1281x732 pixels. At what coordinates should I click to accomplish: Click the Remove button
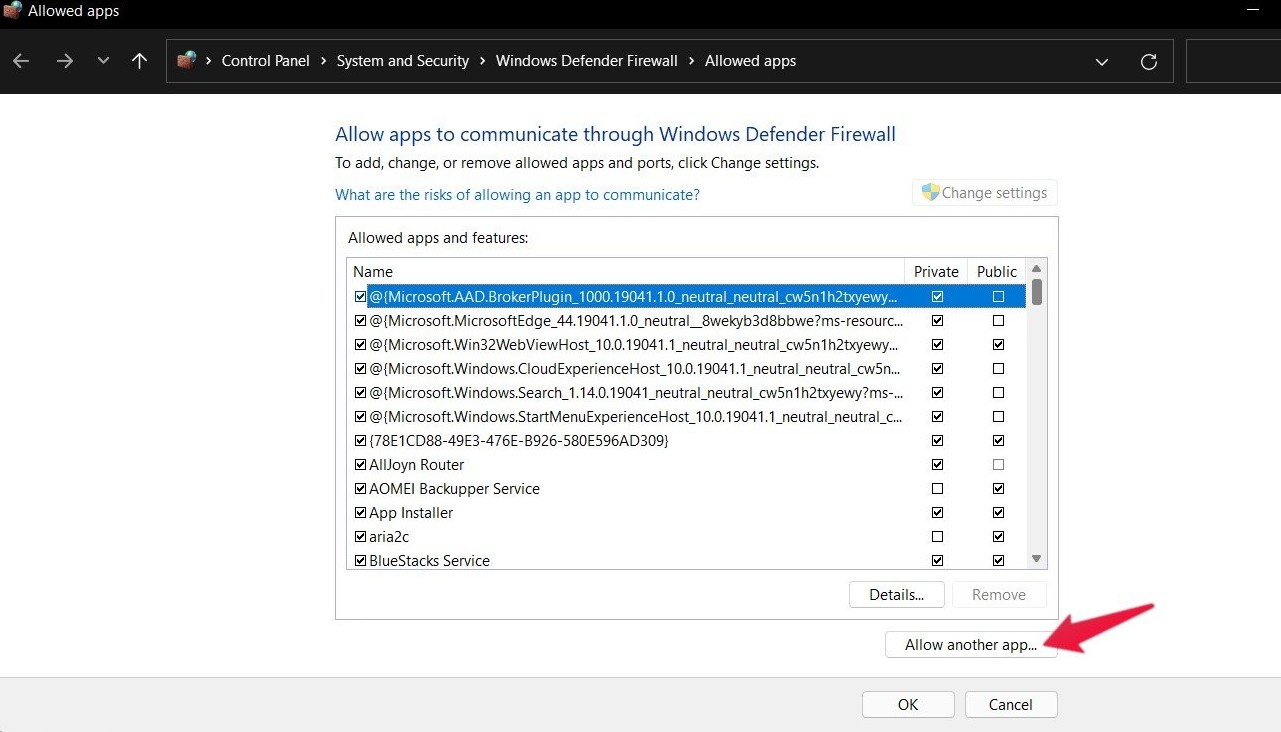[x=999, y=595]
